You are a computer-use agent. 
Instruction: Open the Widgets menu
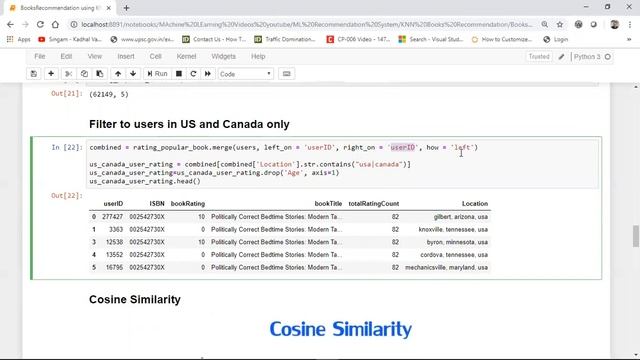pyautogui.click(x=223, y=56)
